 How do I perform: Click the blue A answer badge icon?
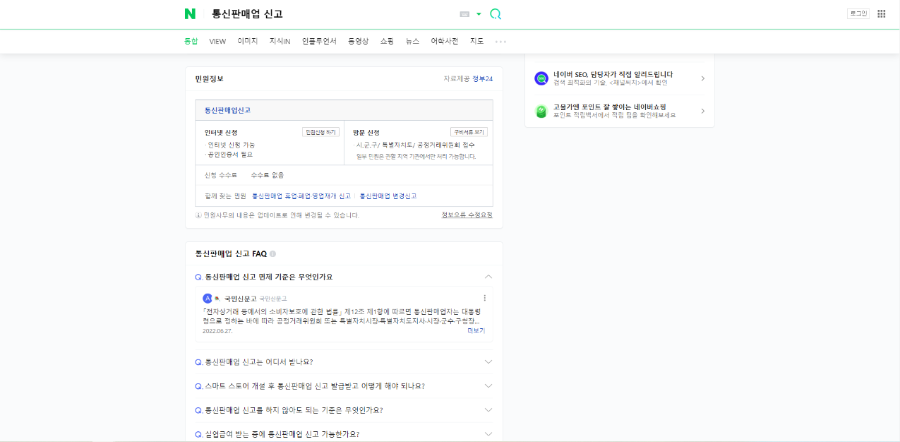point(207,298)
